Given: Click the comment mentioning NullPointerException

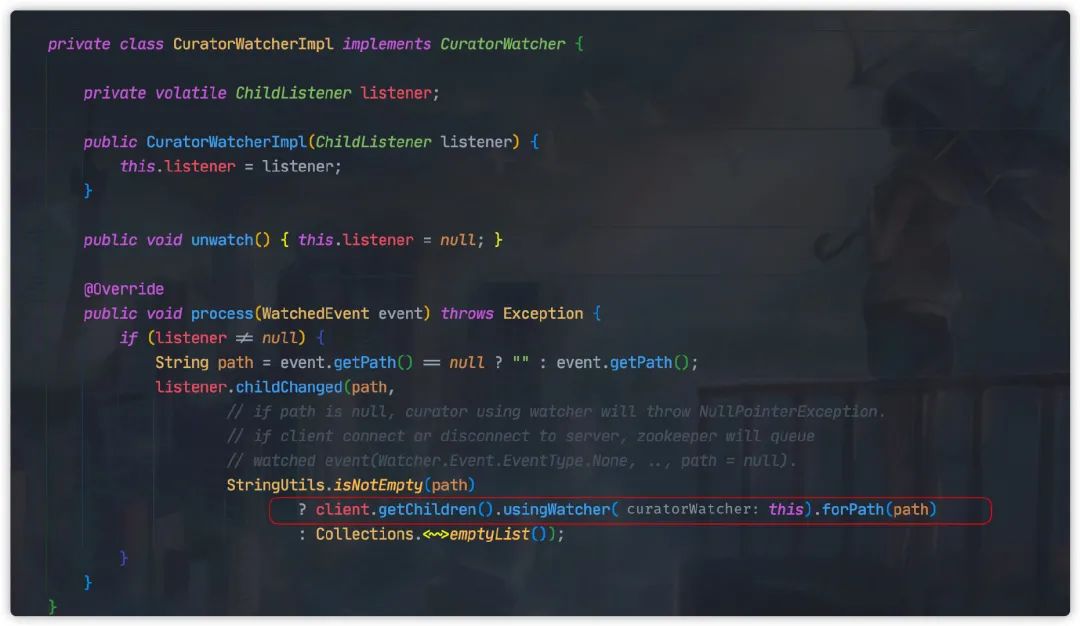Looking at the screenshot, I should pyautogui.click(x=555, y=412).
